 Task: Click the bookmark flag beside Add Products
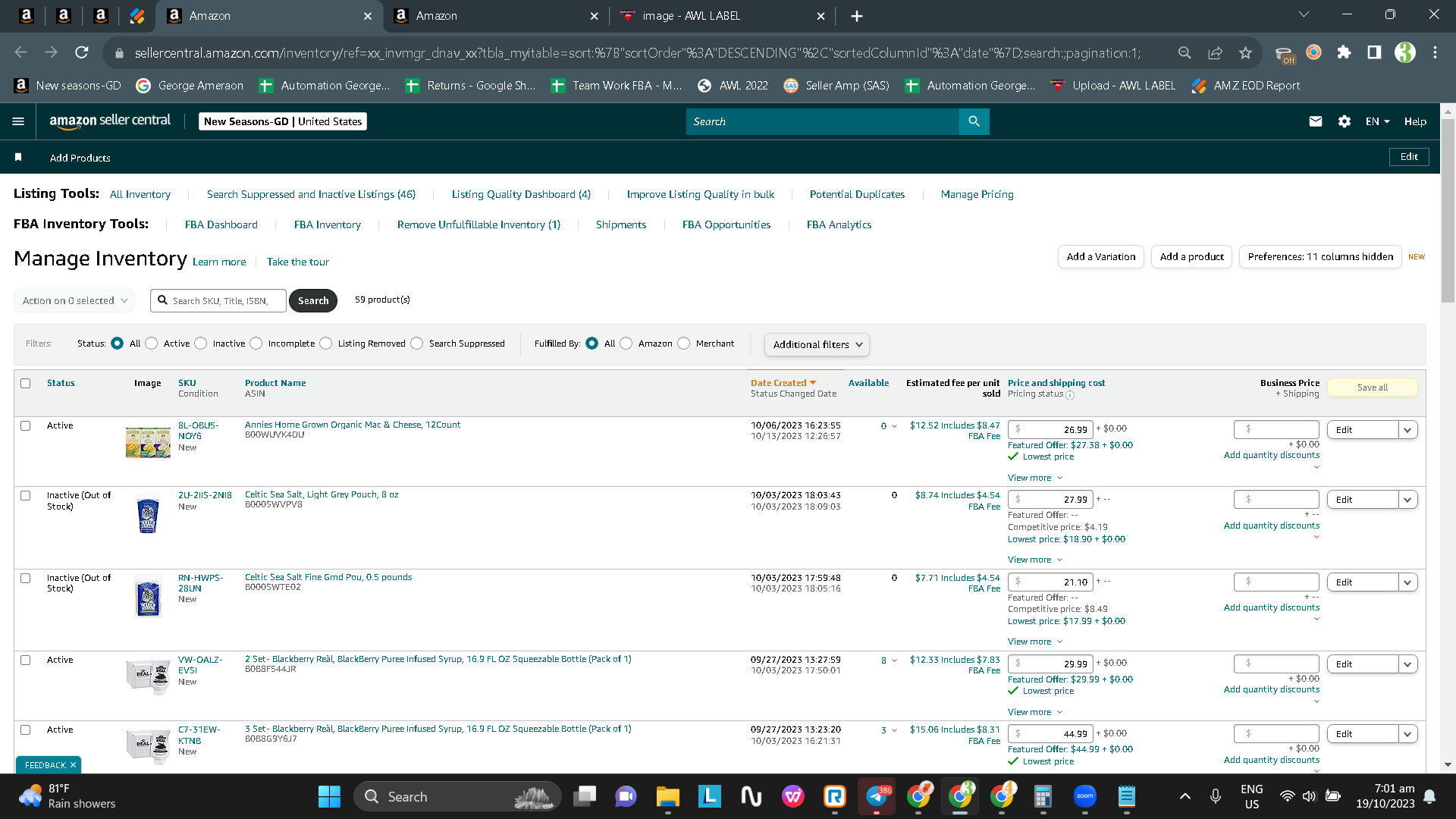pyautogui.click(x=18, y=157)
